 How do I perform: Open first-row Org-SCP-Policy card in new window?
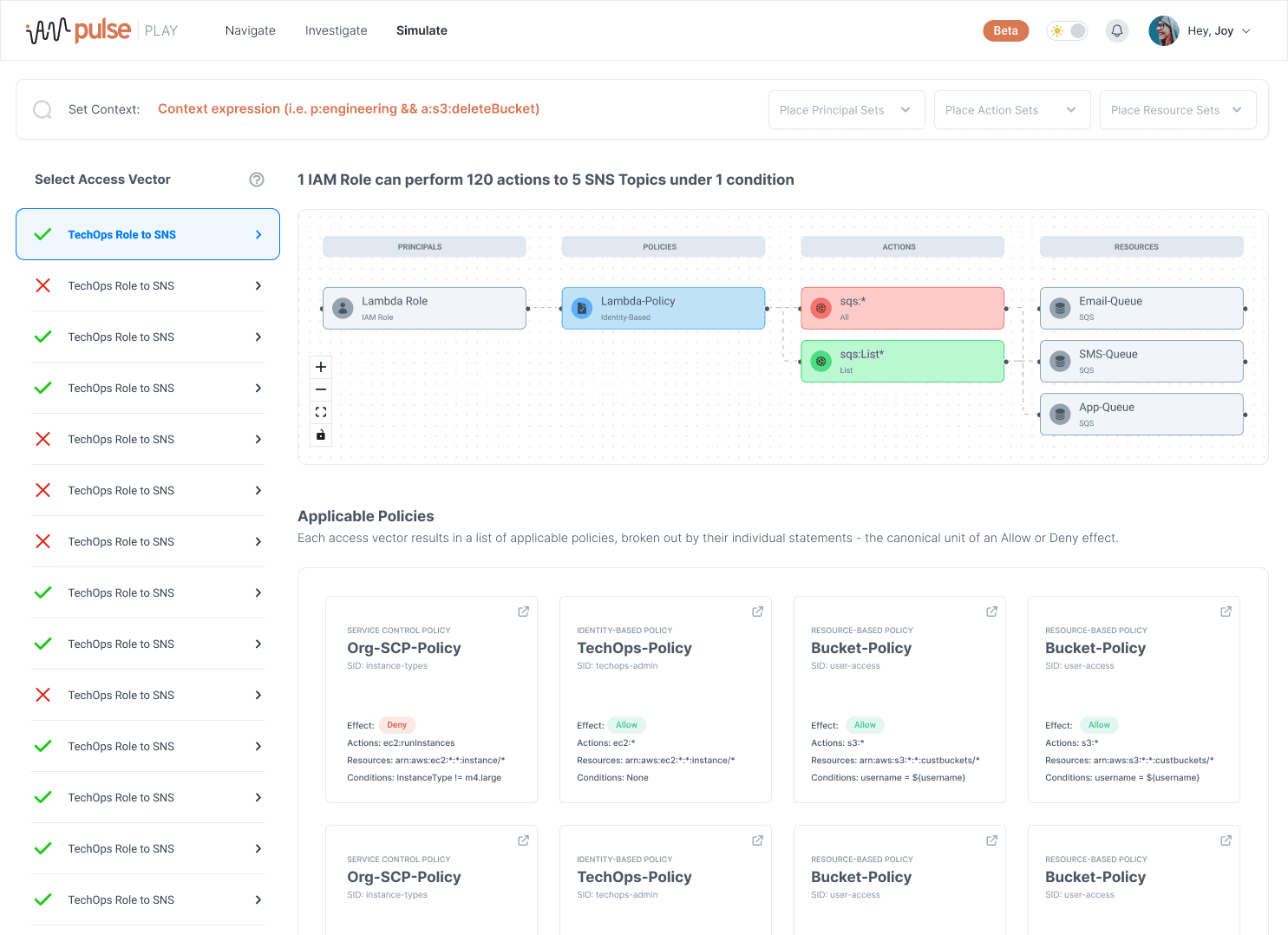tap(523, 611)
